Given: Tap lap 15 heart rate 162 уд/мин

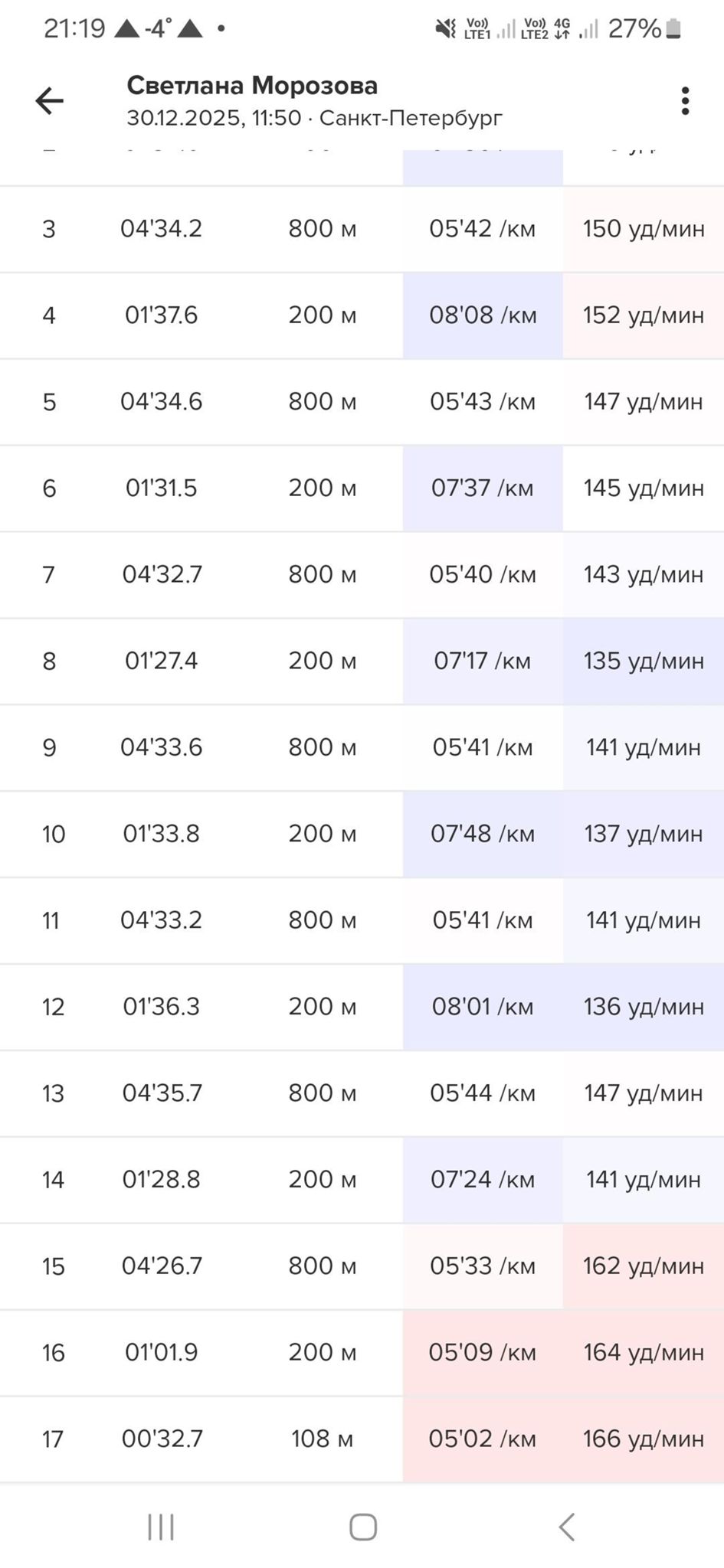Looking at the screenshot, I should [644, 1266].
